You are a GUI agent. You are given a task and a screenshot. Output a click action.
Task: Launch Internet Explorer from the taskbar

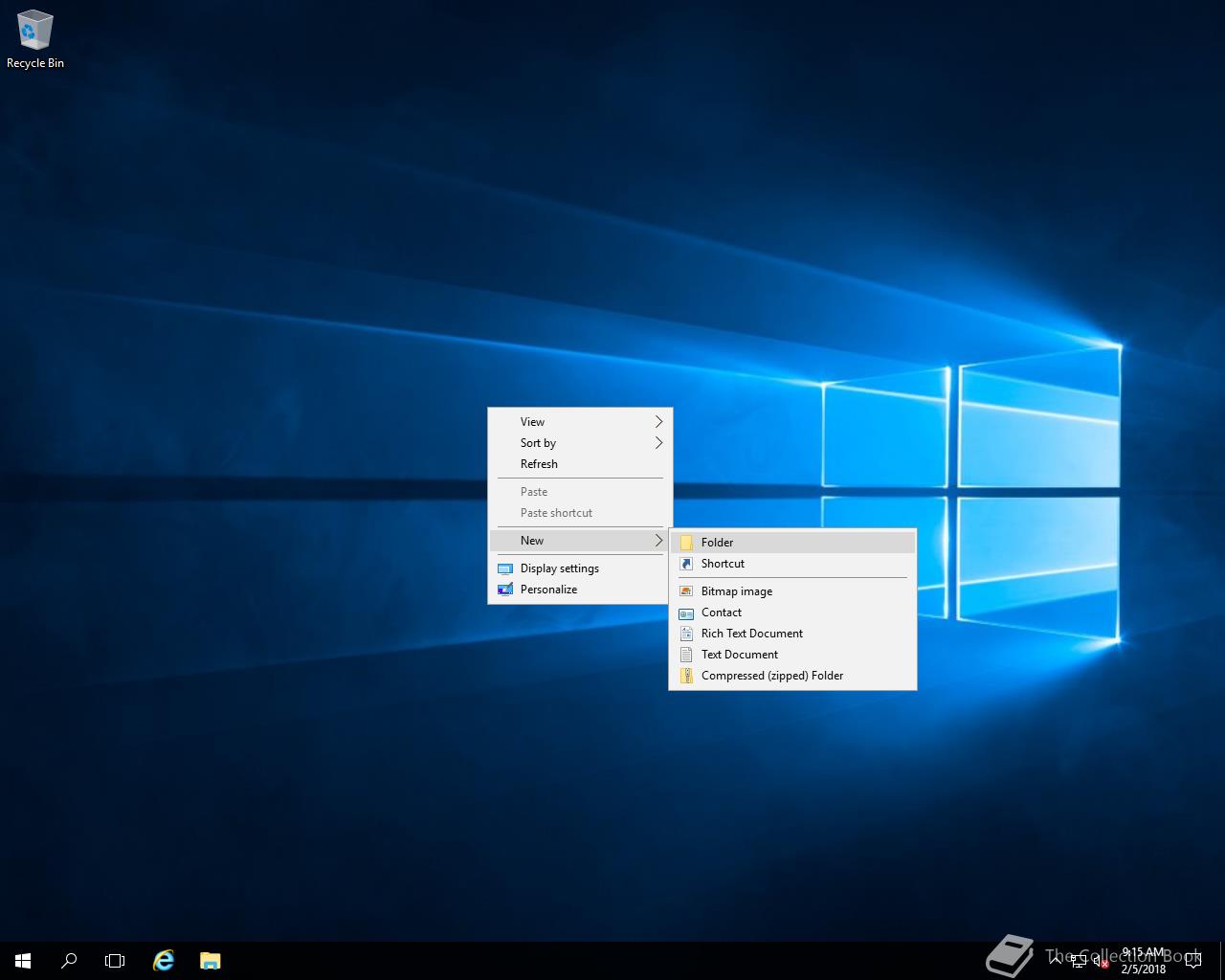click(x=164, y=961)
